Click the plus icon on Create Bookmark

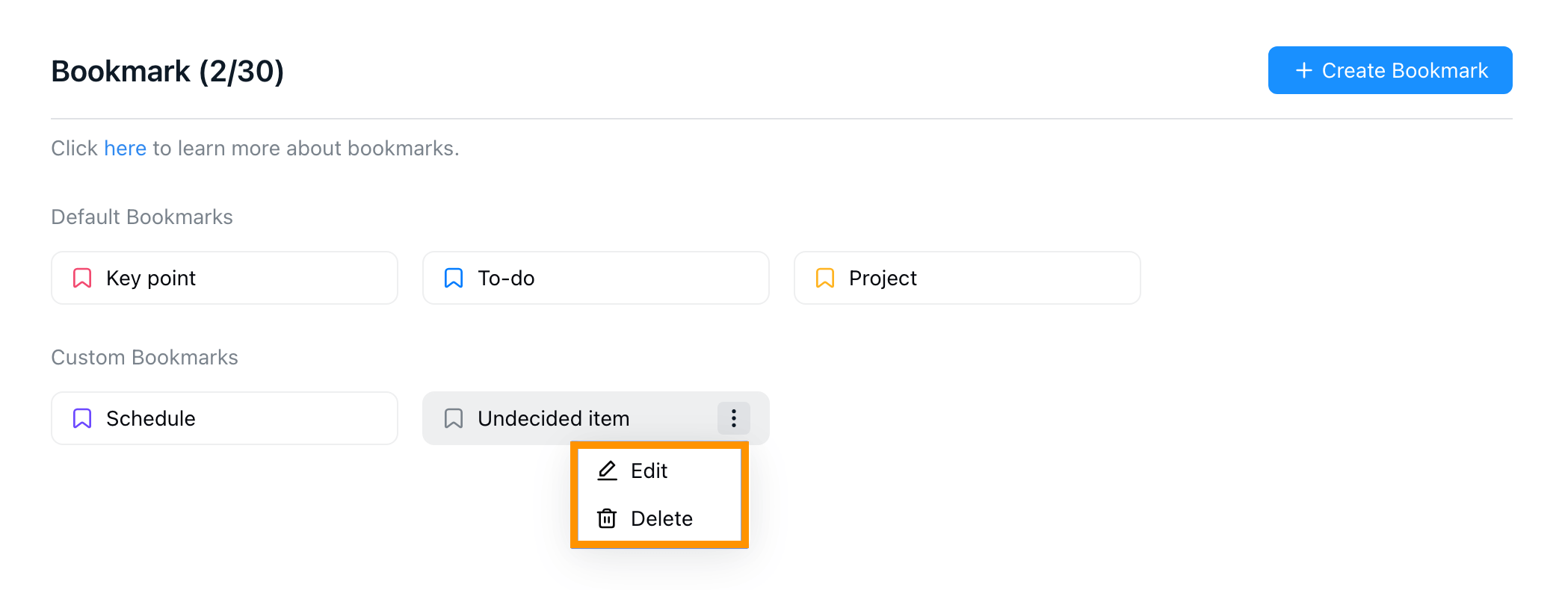[1303, 70]
